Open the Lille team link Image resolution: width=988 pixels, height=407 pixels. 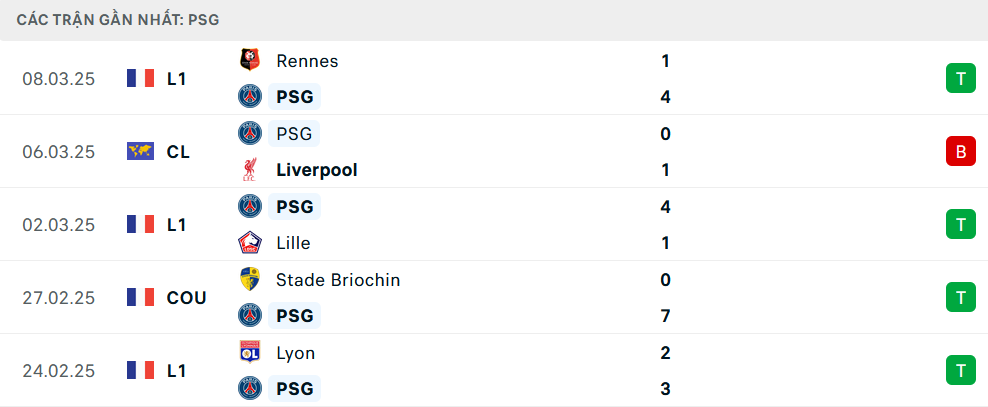293,243
